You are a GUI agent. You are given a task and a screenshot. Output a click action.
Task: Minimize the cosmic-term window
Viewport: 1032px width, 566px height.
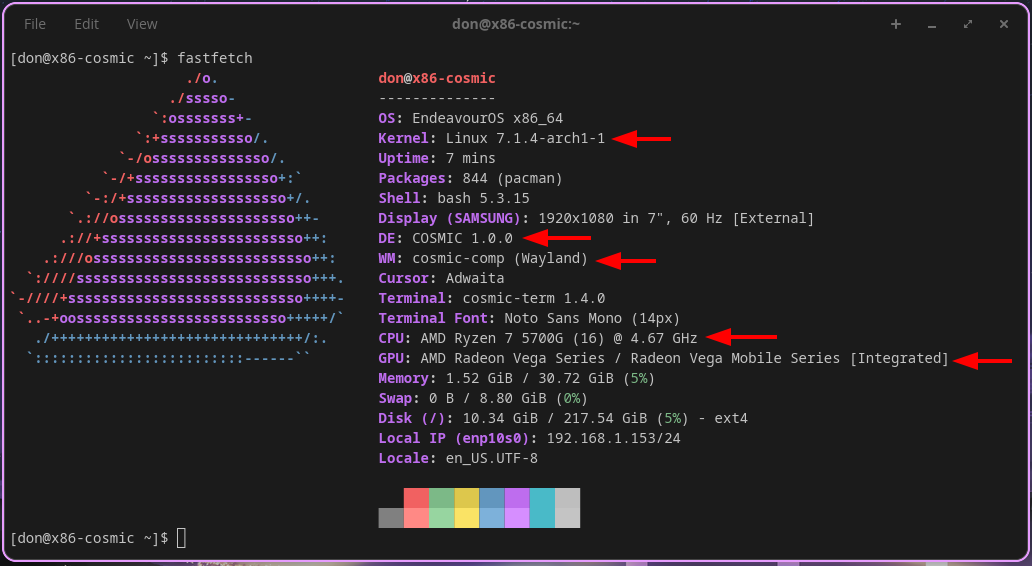pyautogui.click(x=932, y=24)
